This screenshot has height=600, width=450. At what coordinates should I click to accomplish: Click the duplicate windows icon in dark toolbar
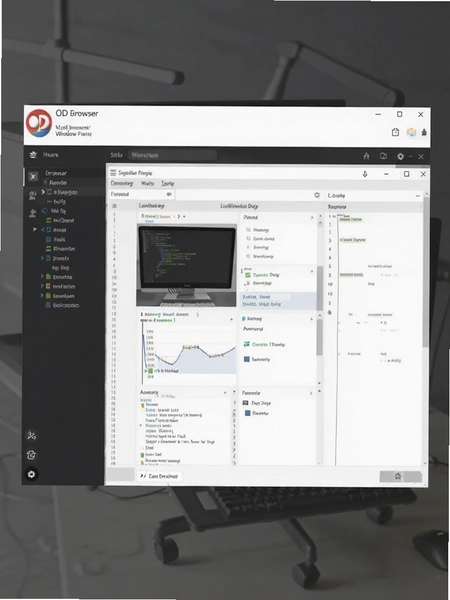(x=383, y=156)
